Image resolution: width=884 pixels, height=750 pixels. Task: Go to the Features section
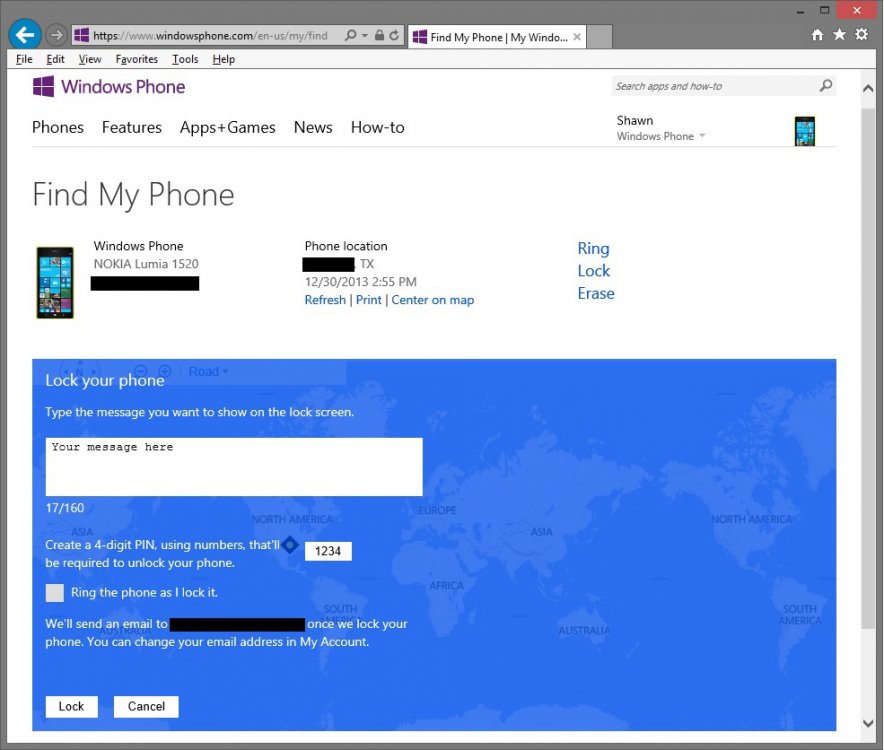coord(132,127)
